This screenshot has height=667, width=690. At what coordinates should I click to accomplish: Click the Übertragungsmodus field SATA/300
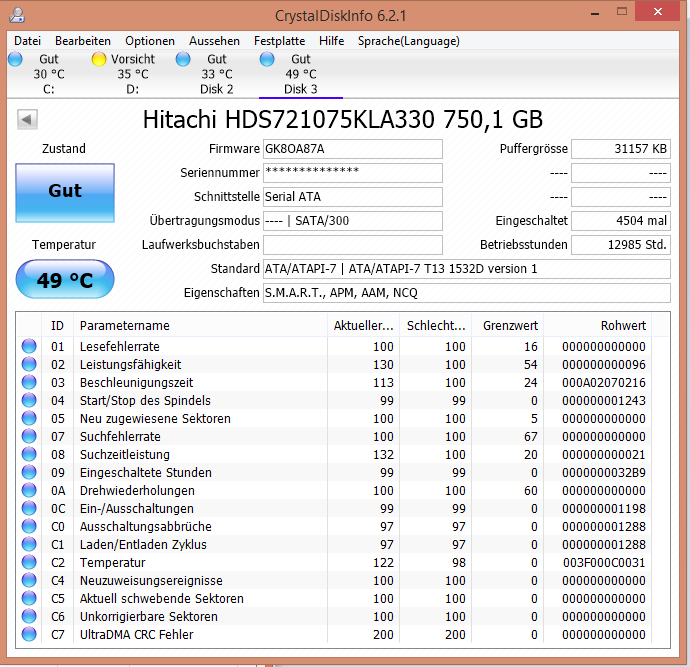pos(353,221)
